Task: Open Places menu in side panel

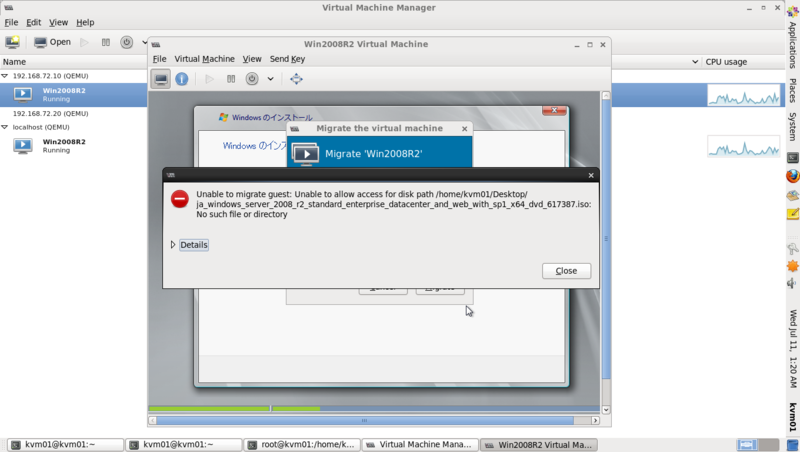Action: click(792, 90)
